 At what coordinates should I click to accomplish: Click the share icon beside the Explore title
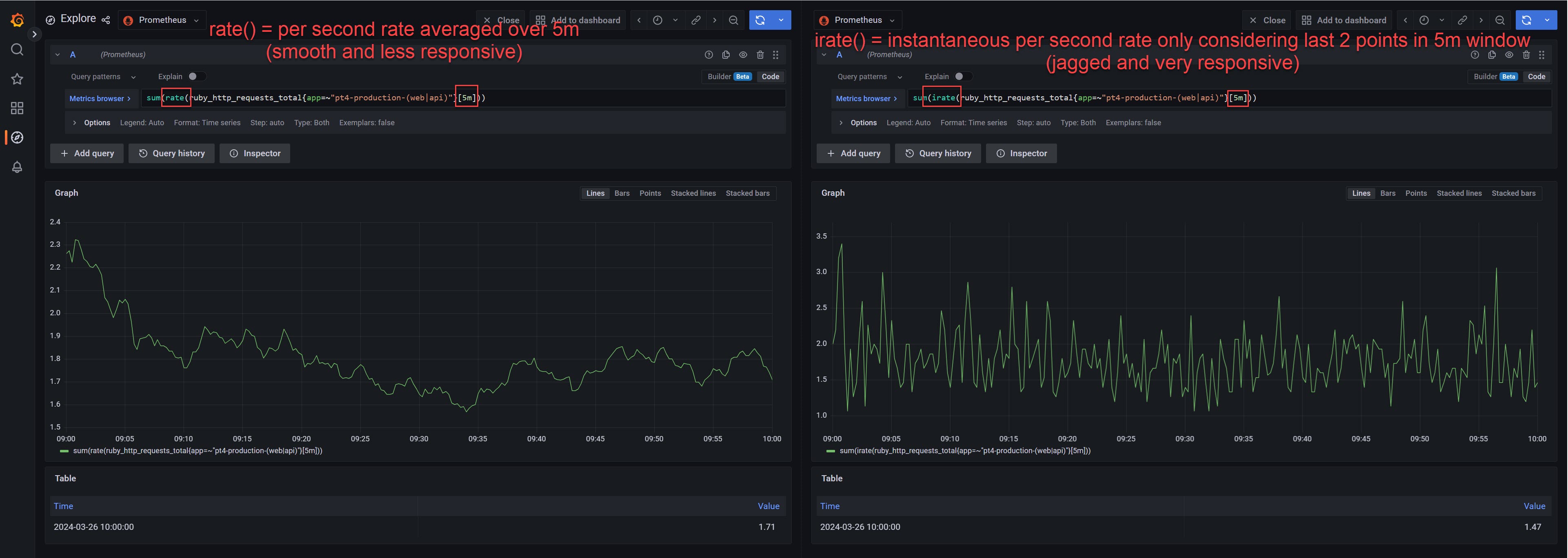point(106,20)
